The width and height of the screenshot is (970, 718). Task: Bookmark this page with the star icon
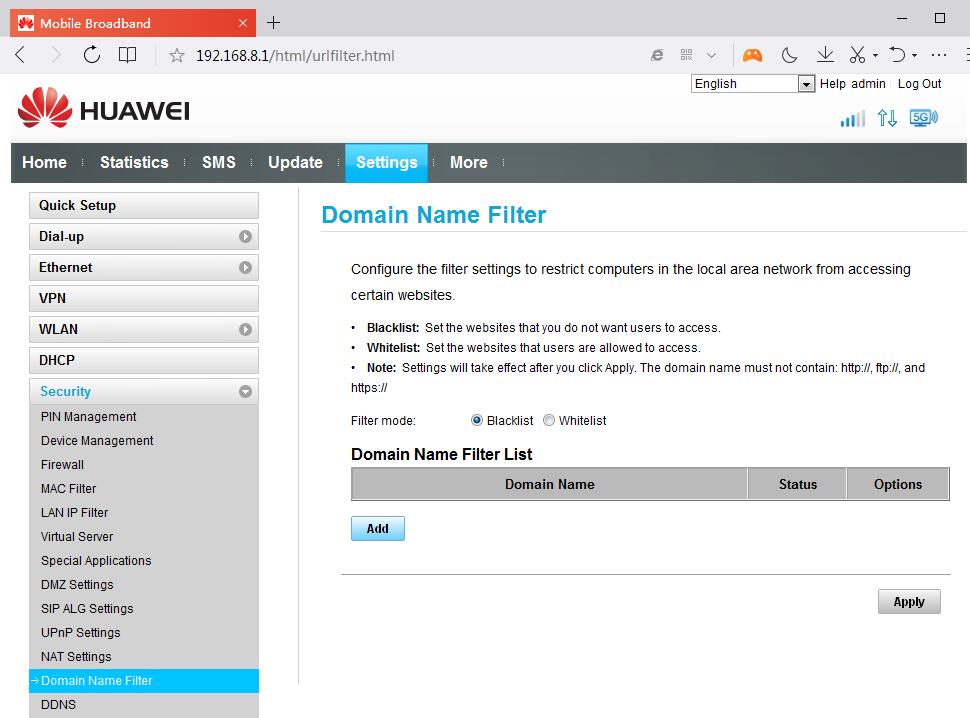(x=177, y=56)
